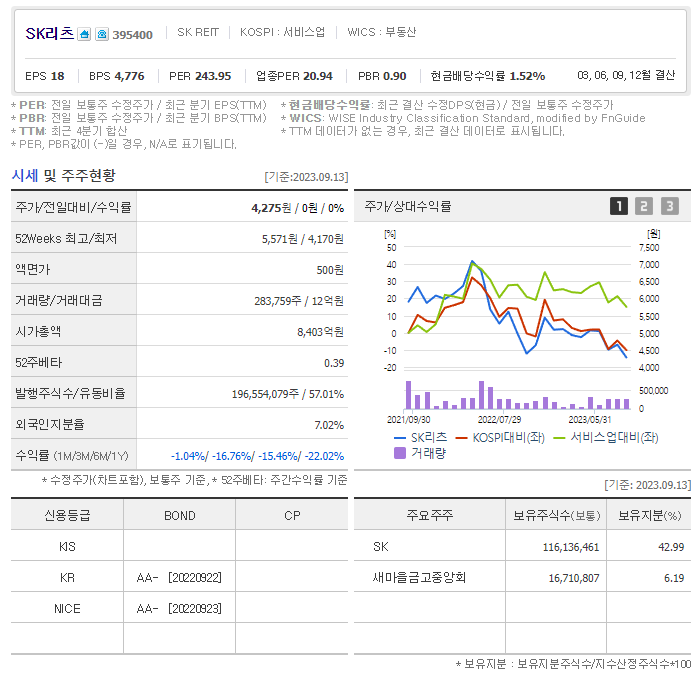697x676 pixels.
Task: Click the SK ownership 42.99
Action: 671,547
